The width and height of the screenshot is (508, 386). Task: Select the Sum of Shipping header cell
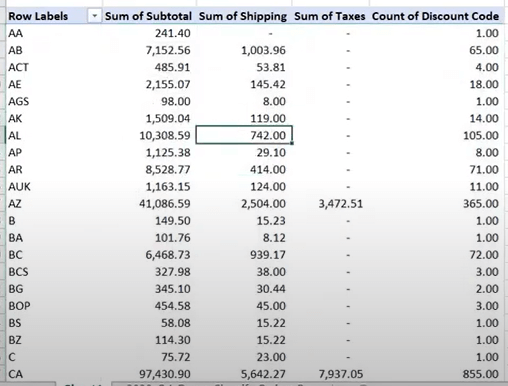tap(243, 16)
